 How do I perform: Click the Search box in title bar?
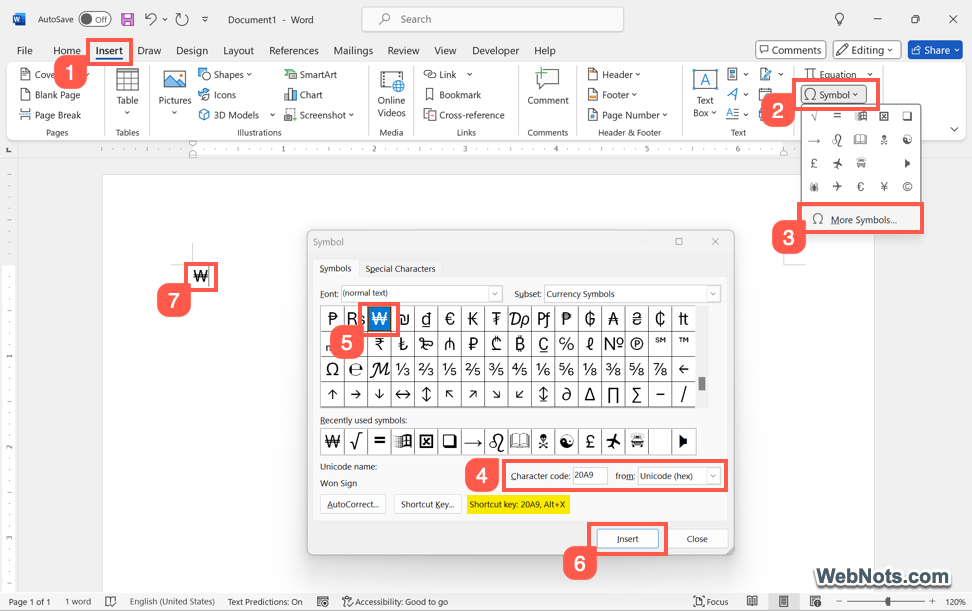coord(493,19)
